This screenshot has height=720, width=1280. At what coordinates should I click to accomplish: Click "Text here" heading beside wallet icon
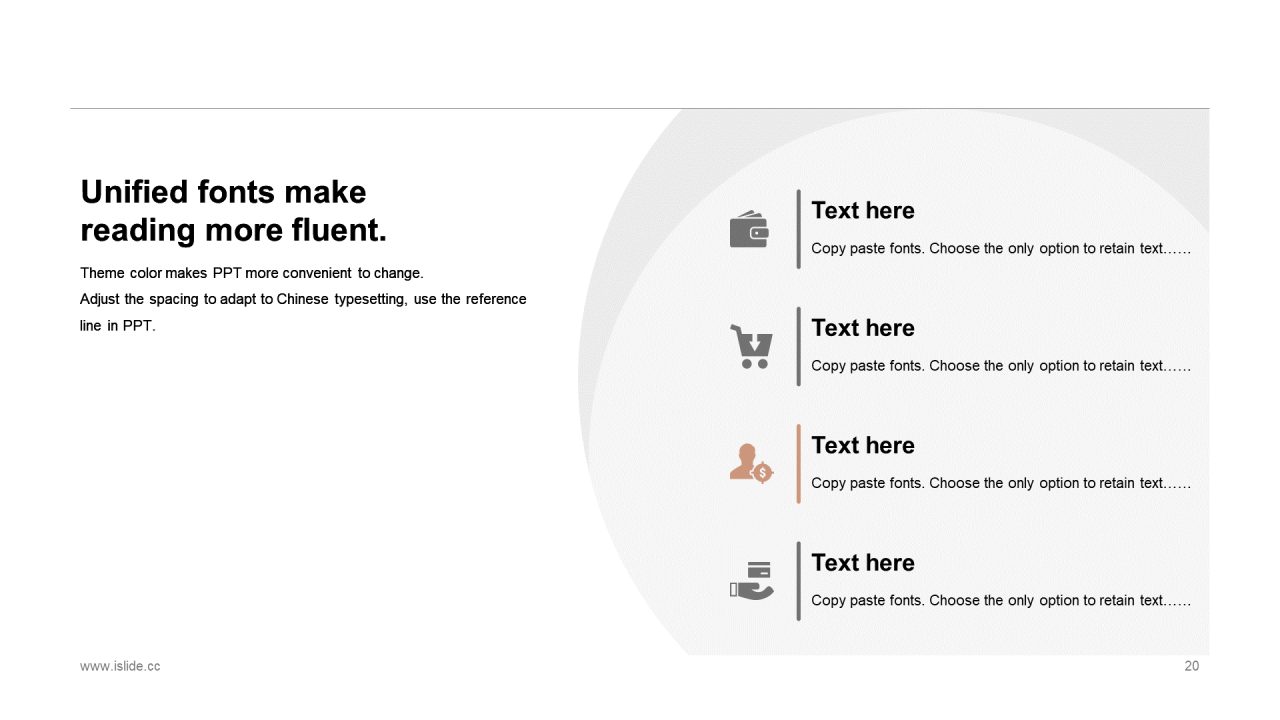862,211
